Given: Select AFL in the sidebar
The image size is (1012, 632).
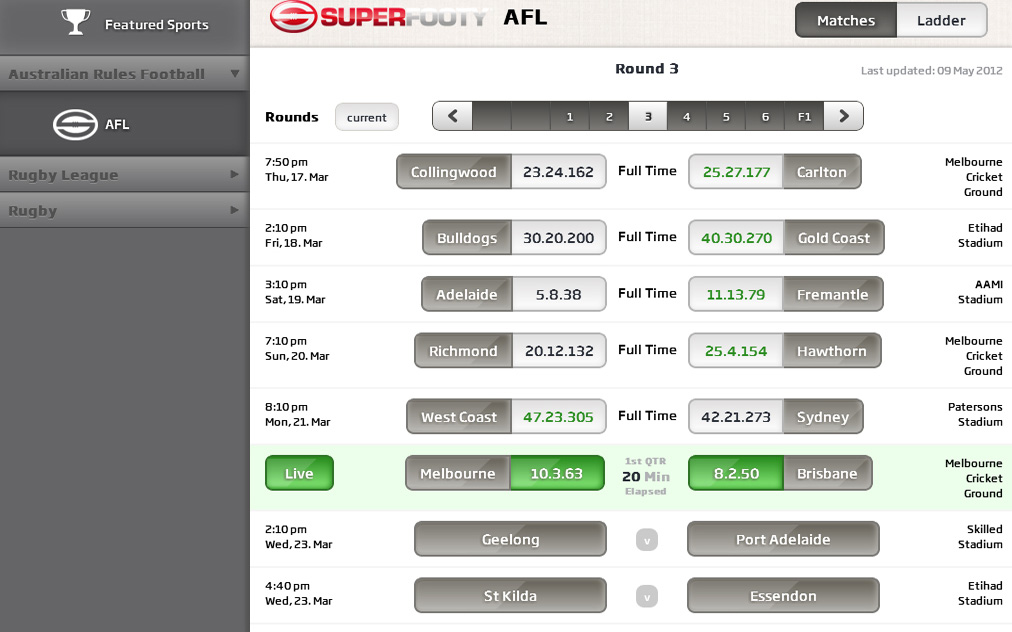Looking at the screenshot, I should (x=125, y=124).
